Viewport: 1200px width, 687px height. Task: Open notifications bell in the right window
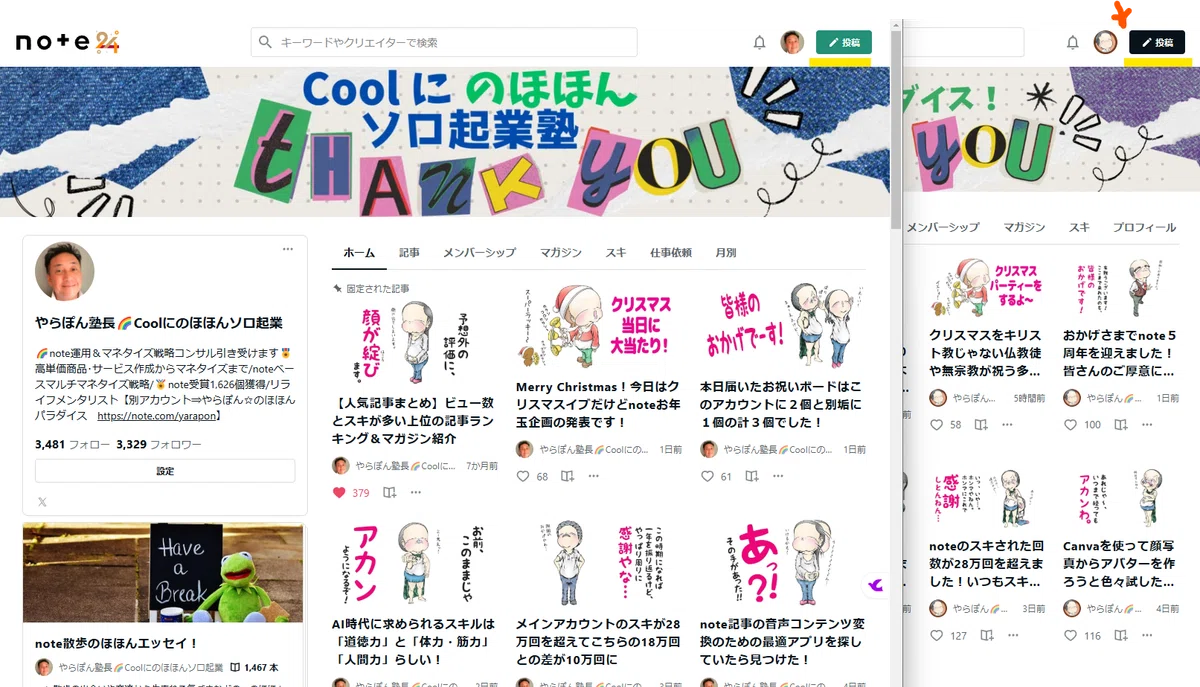(x=1072, y=42)
